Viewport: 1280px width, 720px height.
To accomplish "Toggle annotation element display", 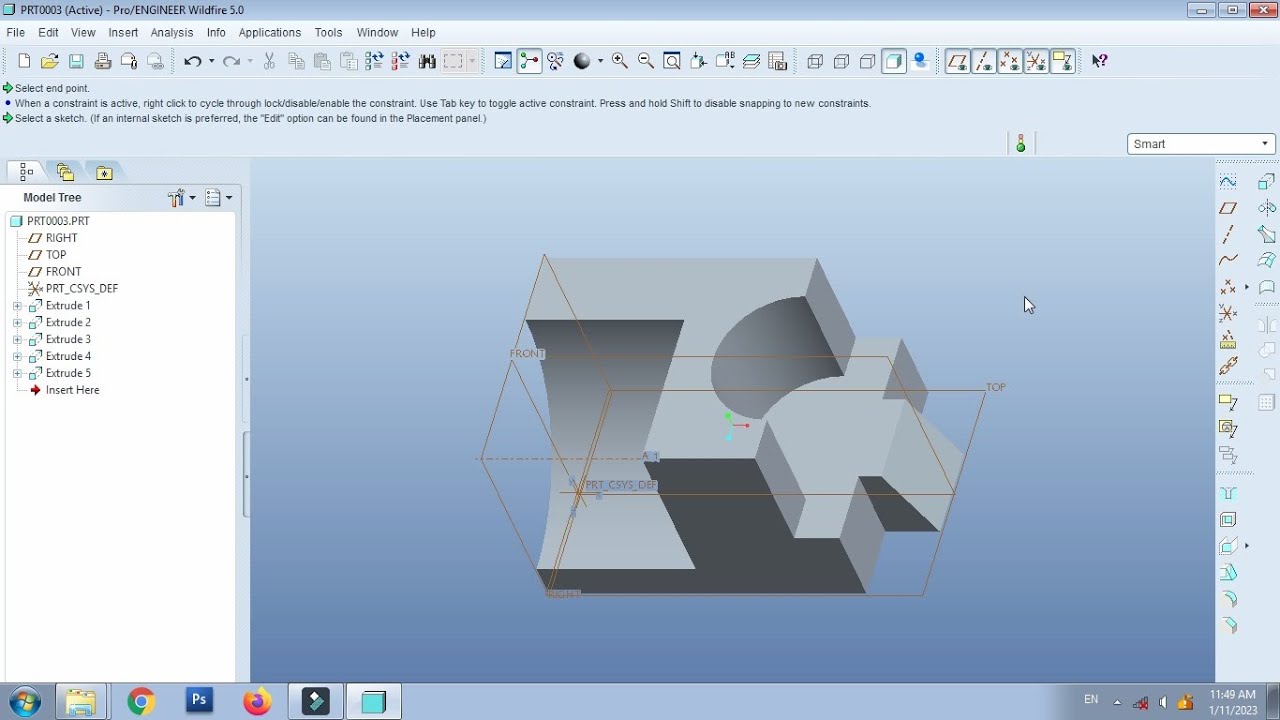I will click(1063, 61).
